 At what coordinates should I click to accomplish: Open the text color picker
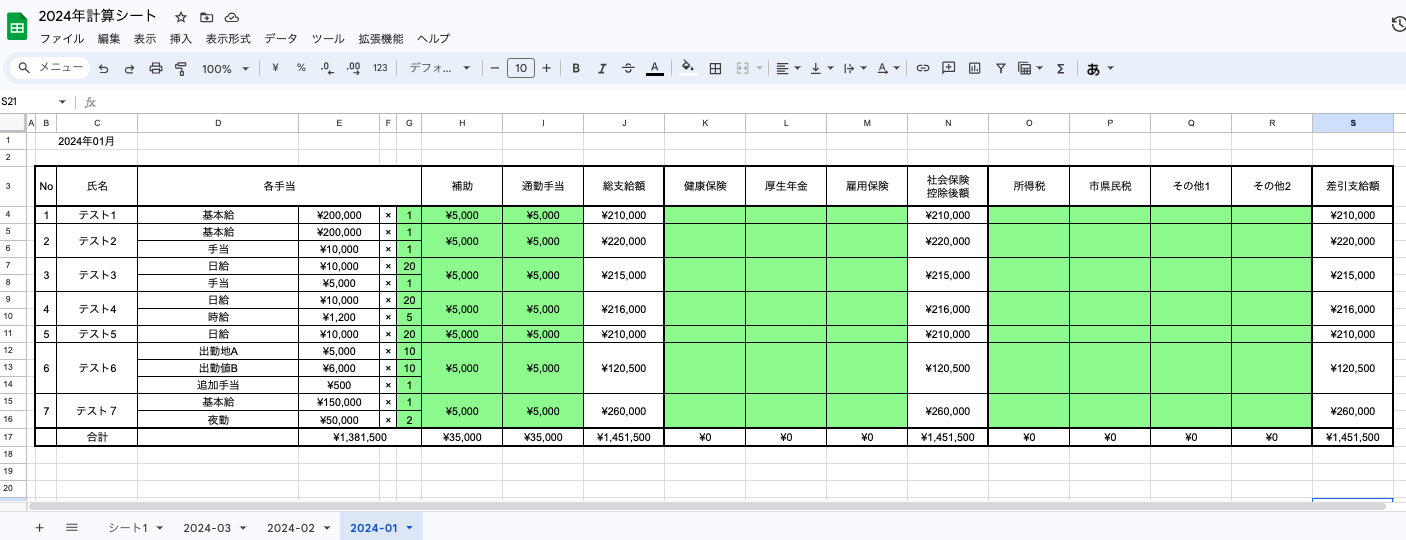point(654,69)
